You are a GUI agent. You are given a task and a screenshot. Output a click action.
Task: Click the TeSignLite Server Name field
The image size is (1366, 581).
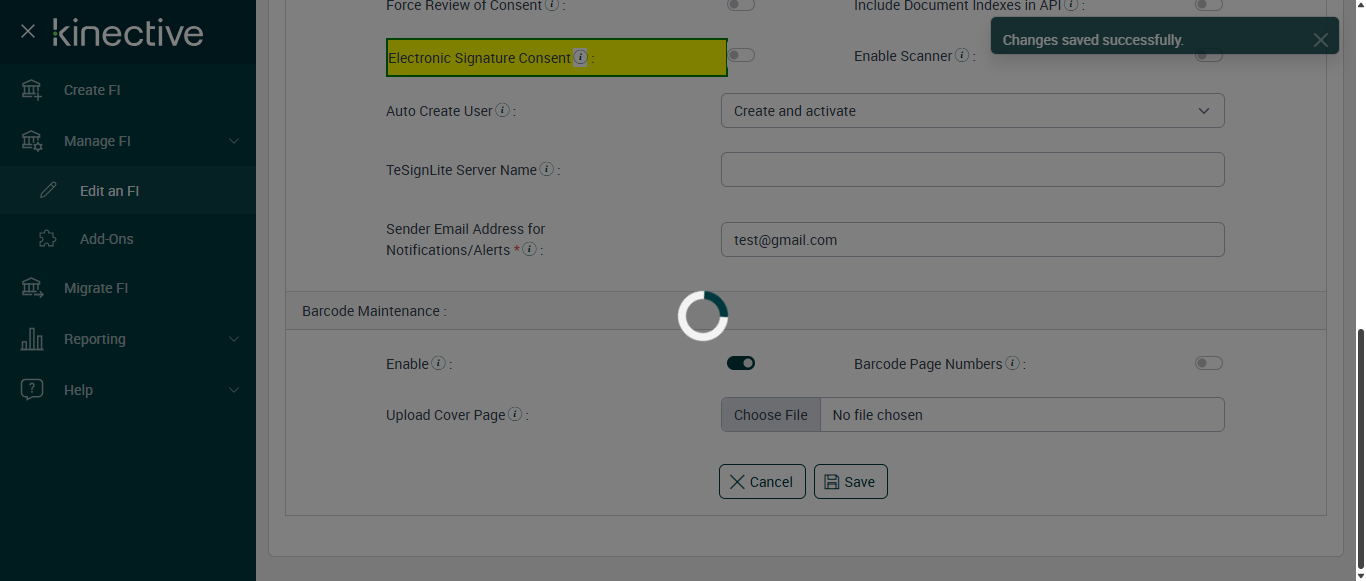(x=973, y=169)
